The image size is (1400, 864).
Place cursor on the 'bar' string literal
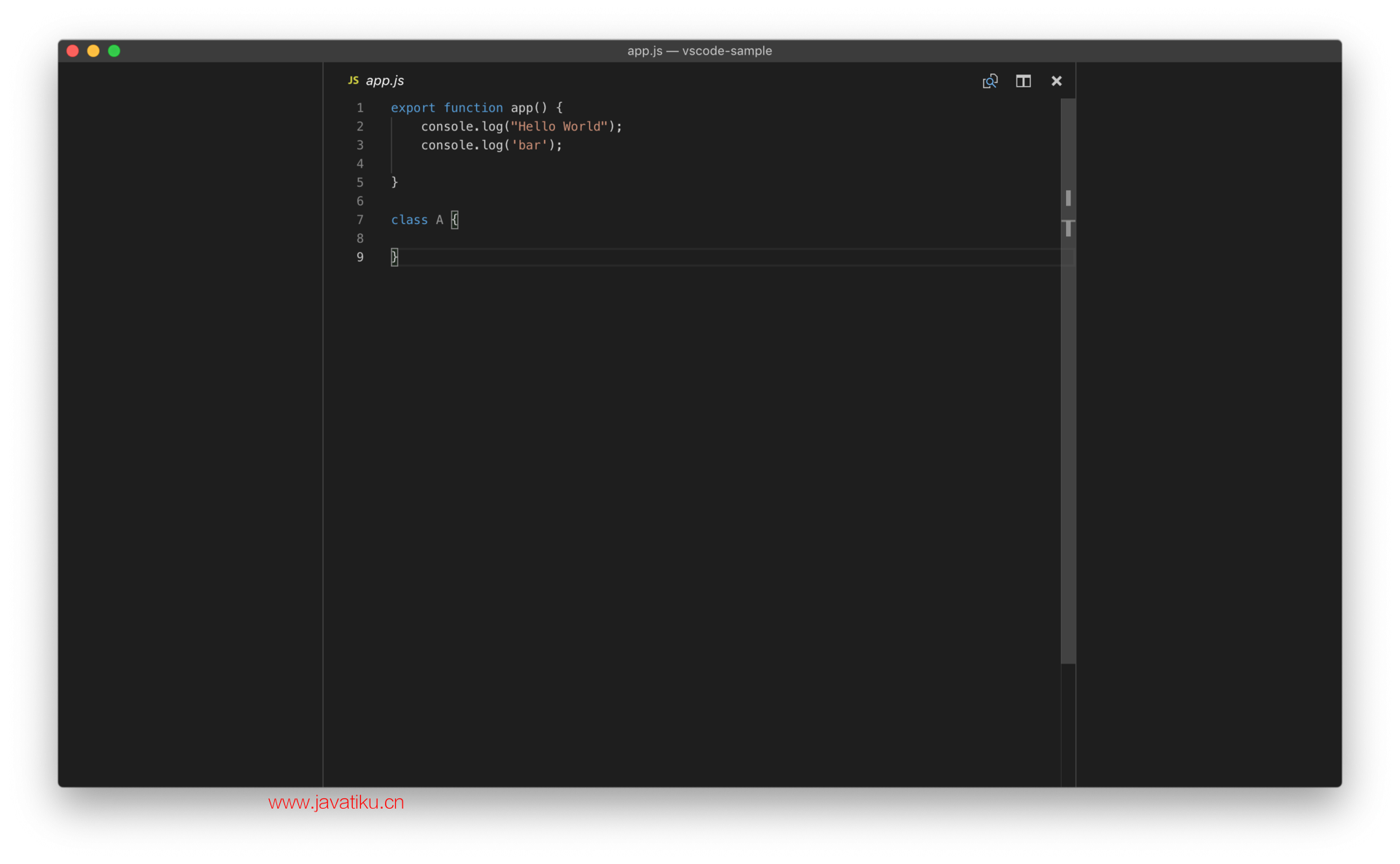529,145
